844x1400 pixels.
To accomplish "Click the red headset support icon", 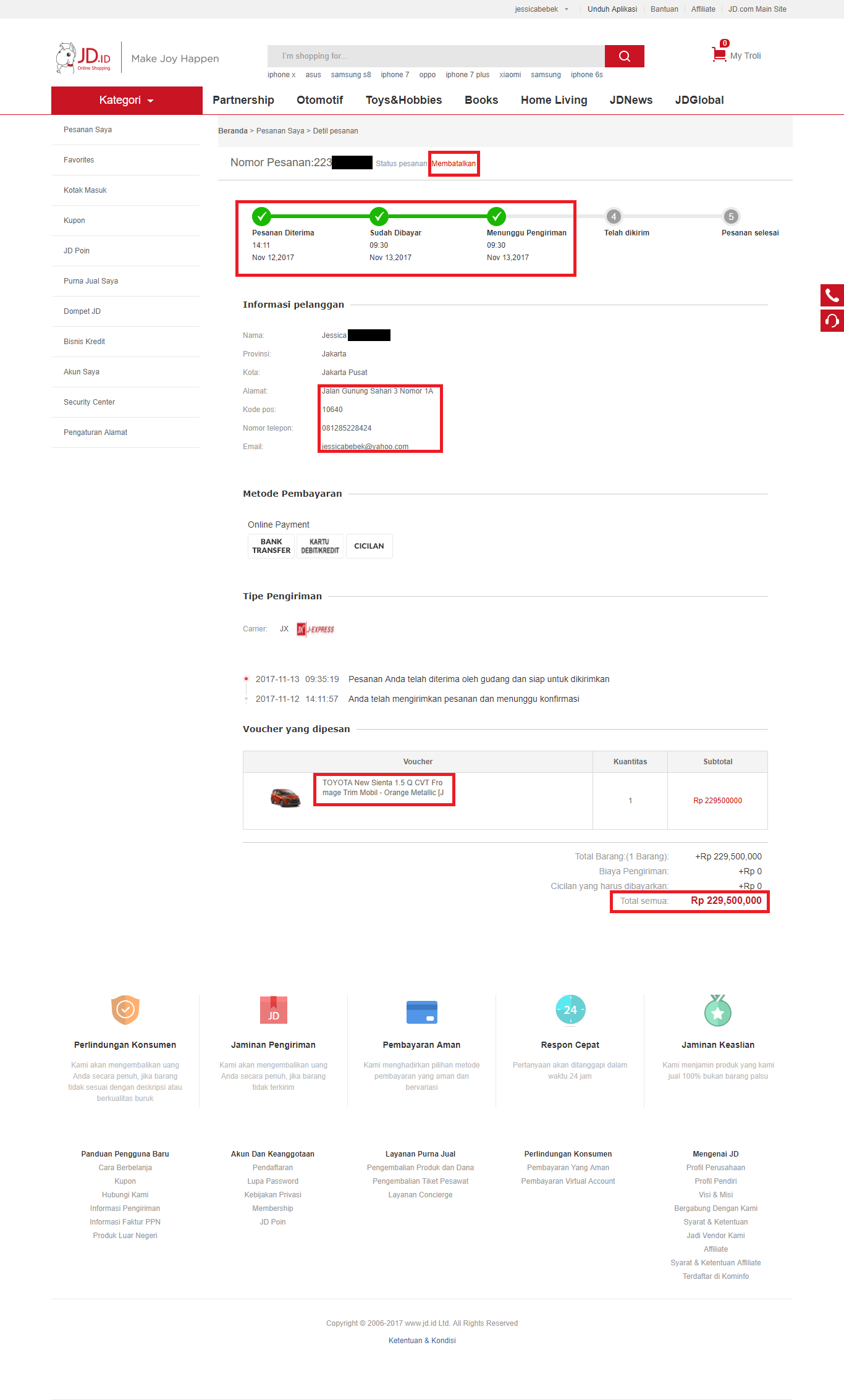I will tap(832, 321).
